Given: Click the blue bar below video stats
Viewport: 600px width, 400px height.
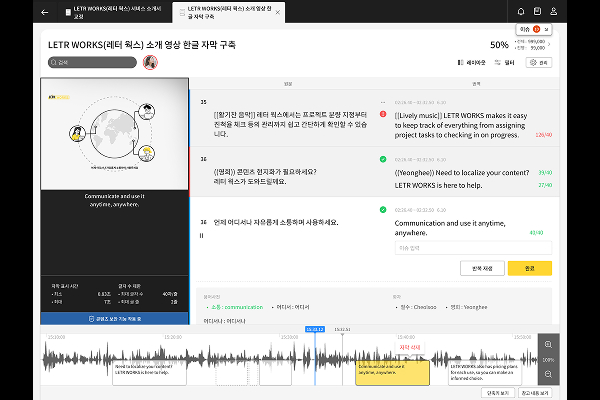Looking at the screenshot, I should [114, 318].
